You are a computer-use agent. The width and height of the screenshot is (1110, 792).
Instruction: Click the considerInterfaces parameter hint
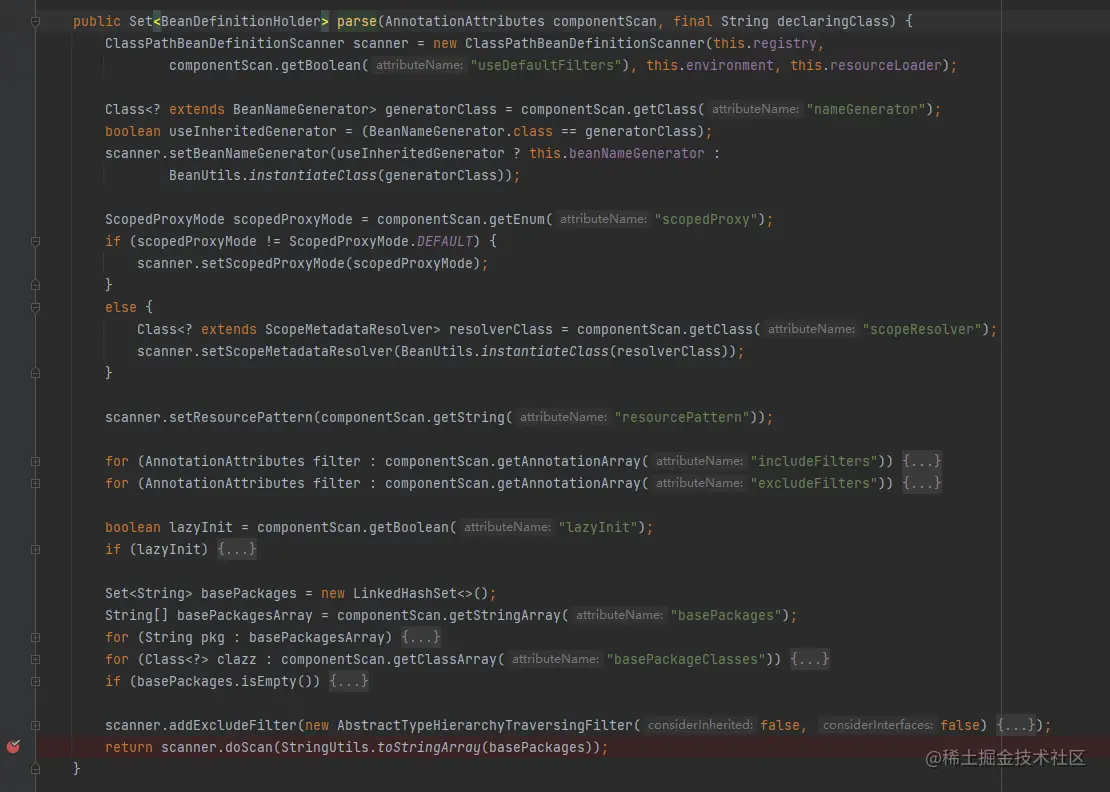[878, 725]
